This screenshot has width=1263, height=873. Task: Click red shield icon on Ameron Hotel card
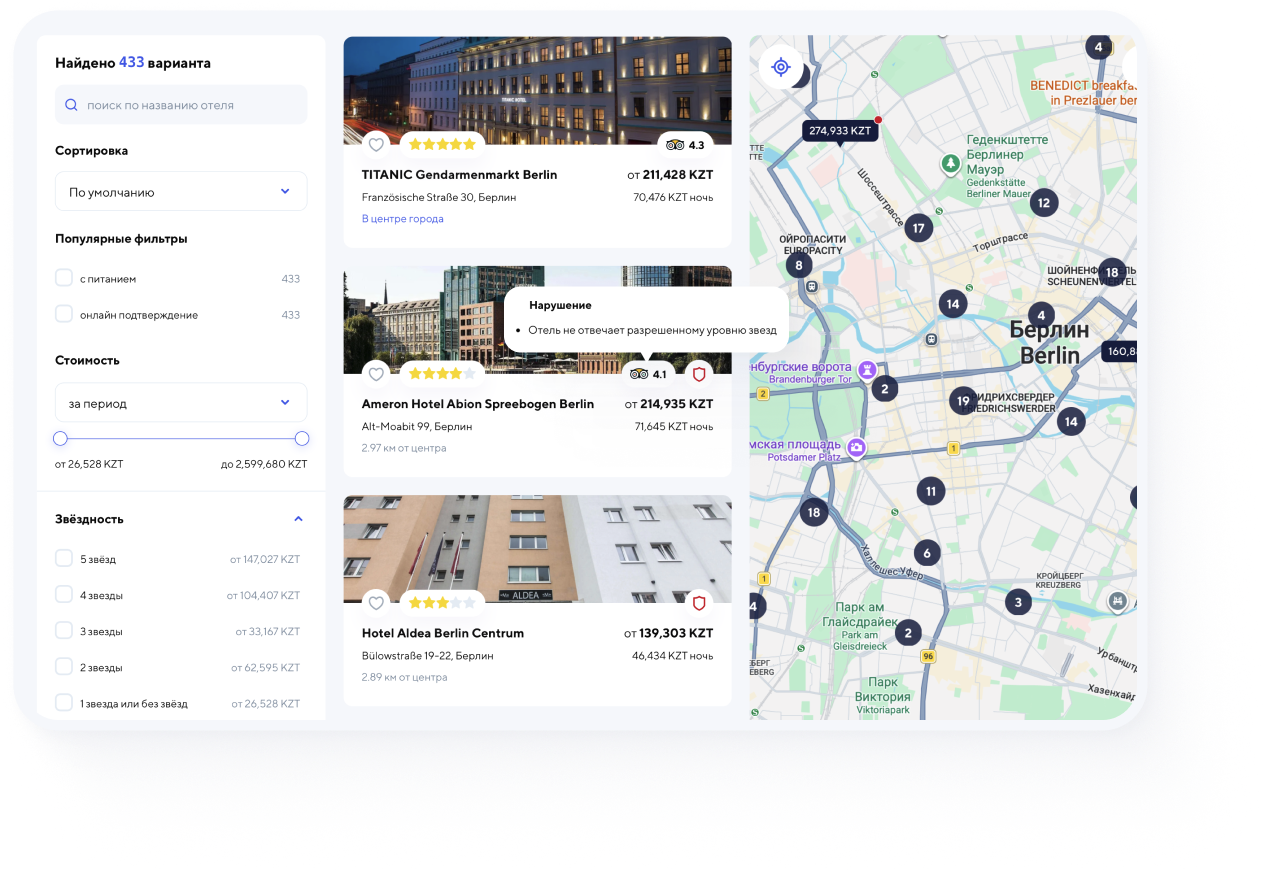[699, 374]
